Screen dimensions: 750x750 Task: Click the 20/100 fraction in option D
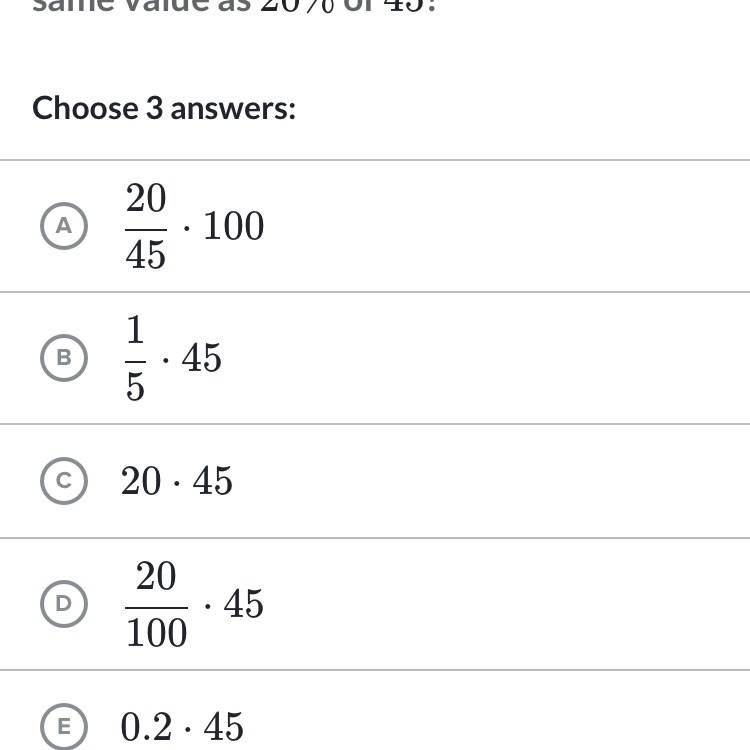[x=156, y=603]
